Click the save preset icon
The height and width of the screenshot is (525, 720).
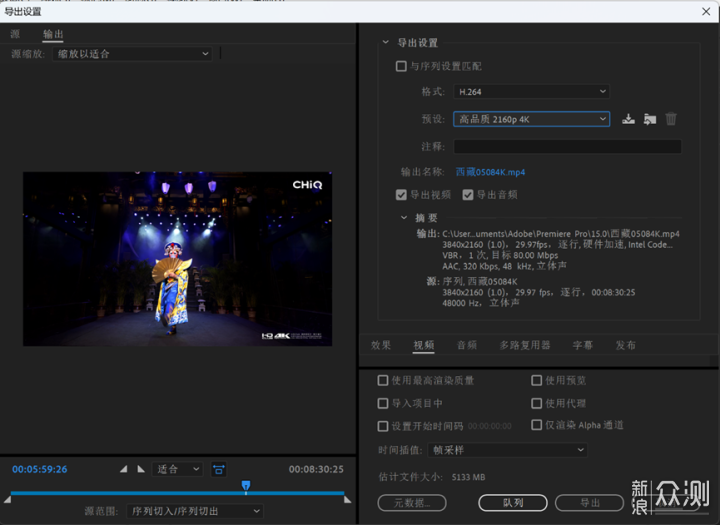(628, 119)
